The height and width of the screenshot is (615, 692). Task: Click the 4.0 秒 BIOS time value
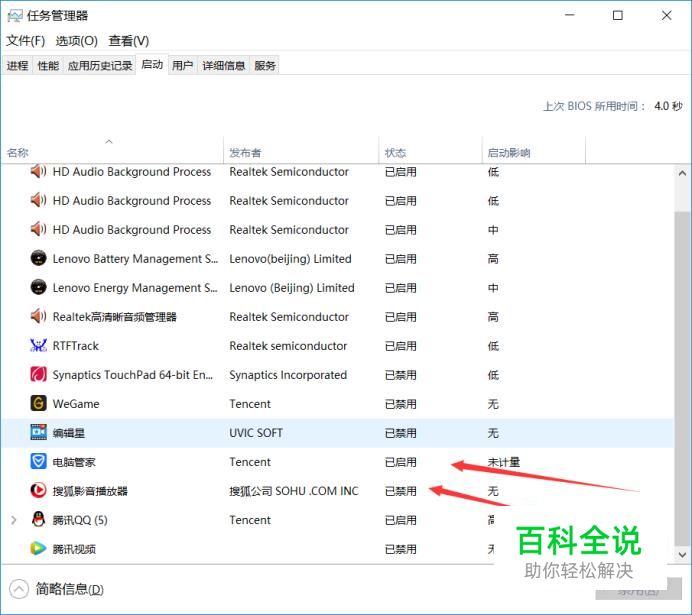pyautogui.click(x=668, y=106)
